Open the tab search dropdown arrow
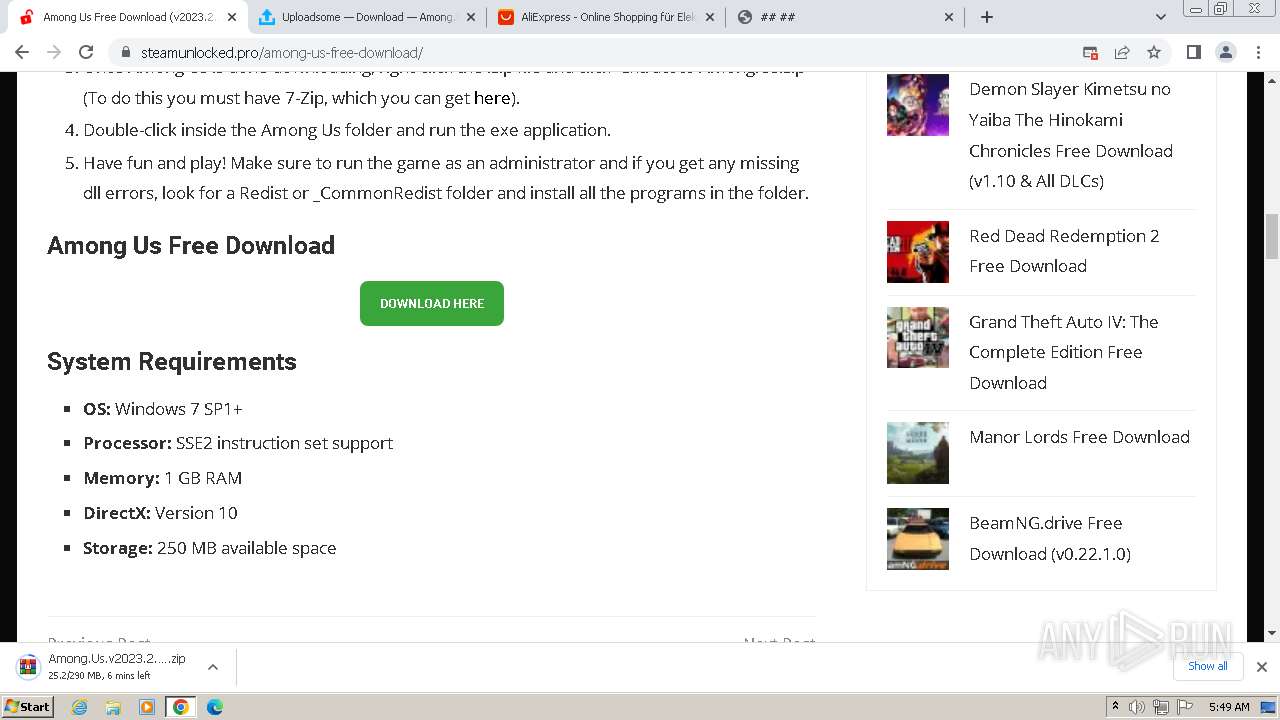 1161,17
